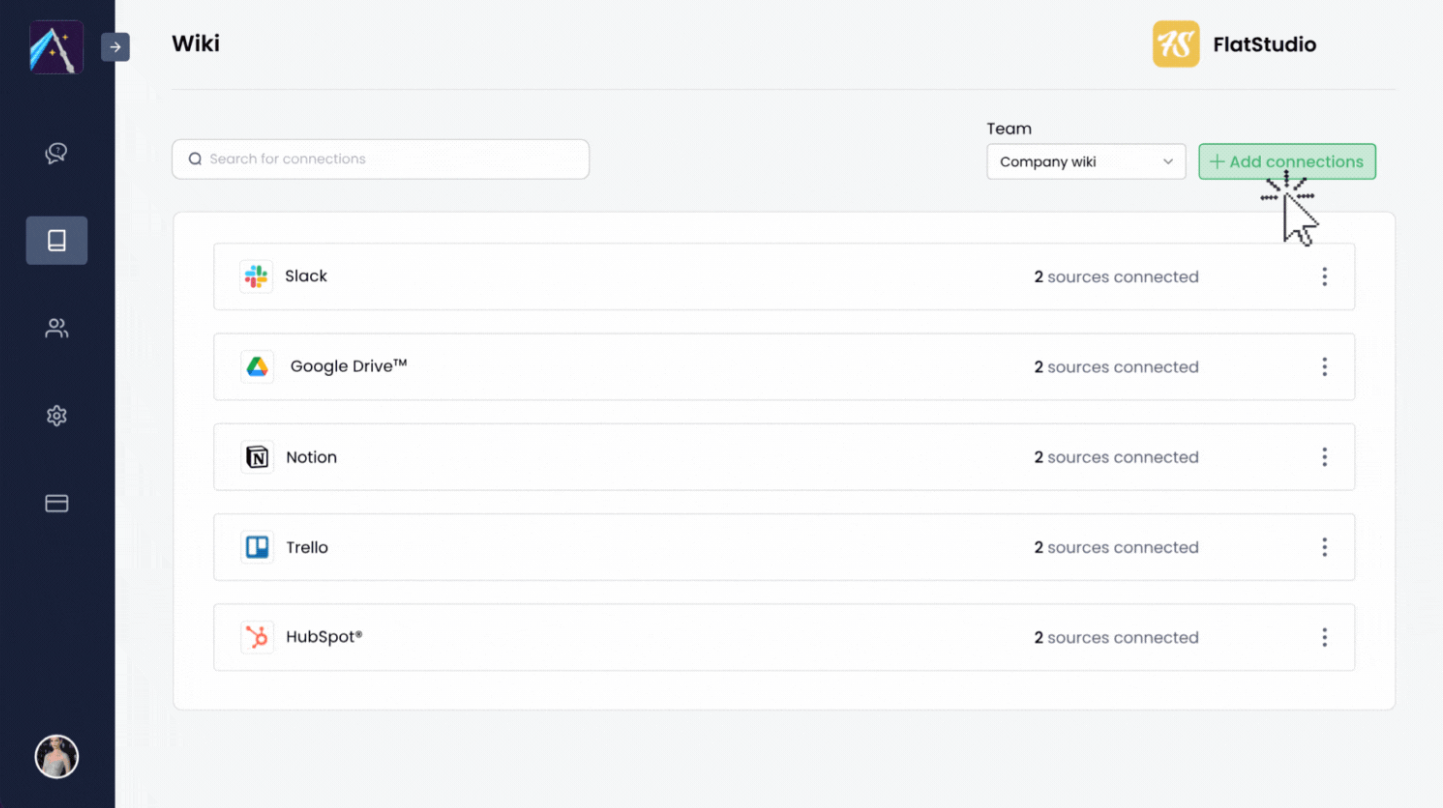Open the three-dot menu for Slack
This screenshot has width=1443, height=808.
(x=1324, y=277)
